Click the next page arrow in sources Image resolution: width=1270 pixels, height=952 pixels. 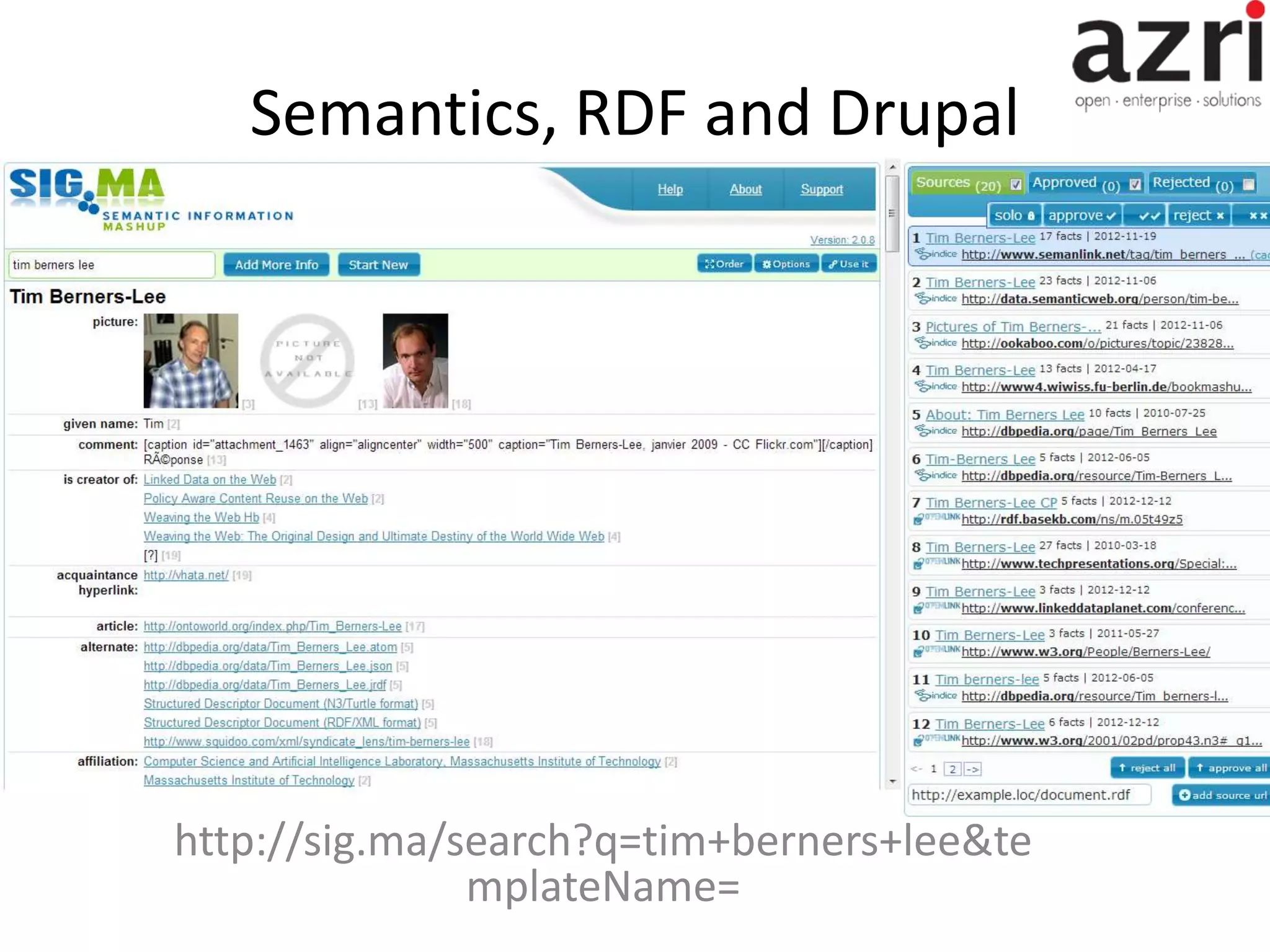[972, 769]
